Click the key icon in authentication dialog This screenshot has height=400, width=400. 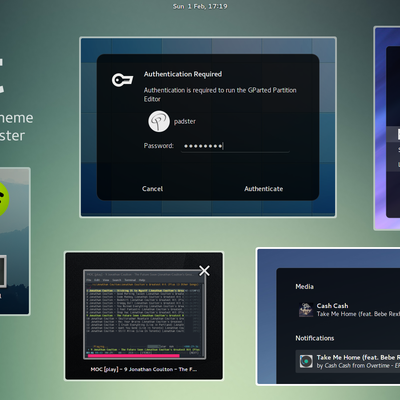(122, 80)
